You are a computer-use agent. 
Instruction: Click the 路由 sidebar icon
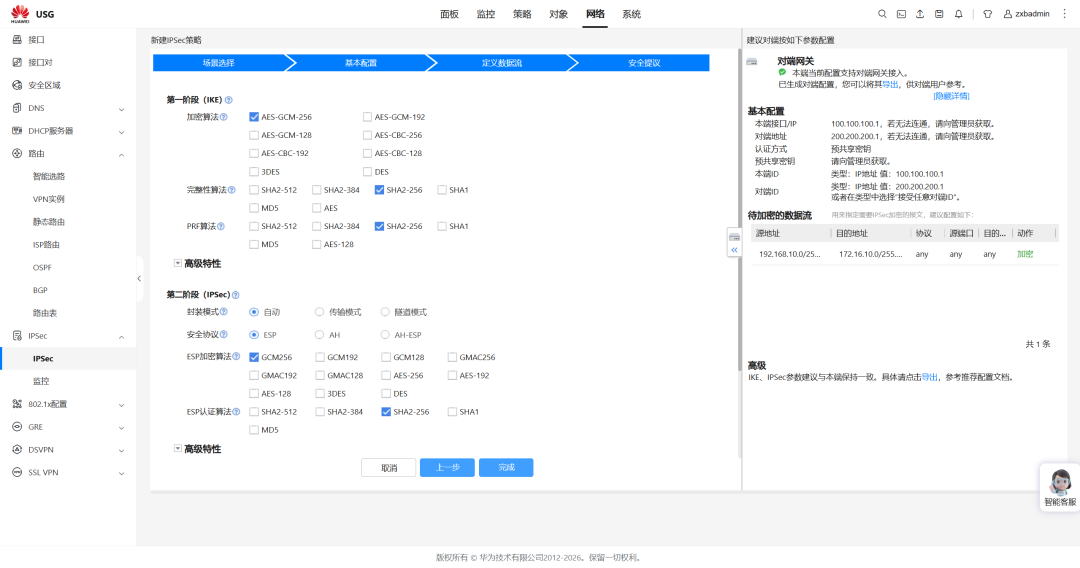(17, 154)
